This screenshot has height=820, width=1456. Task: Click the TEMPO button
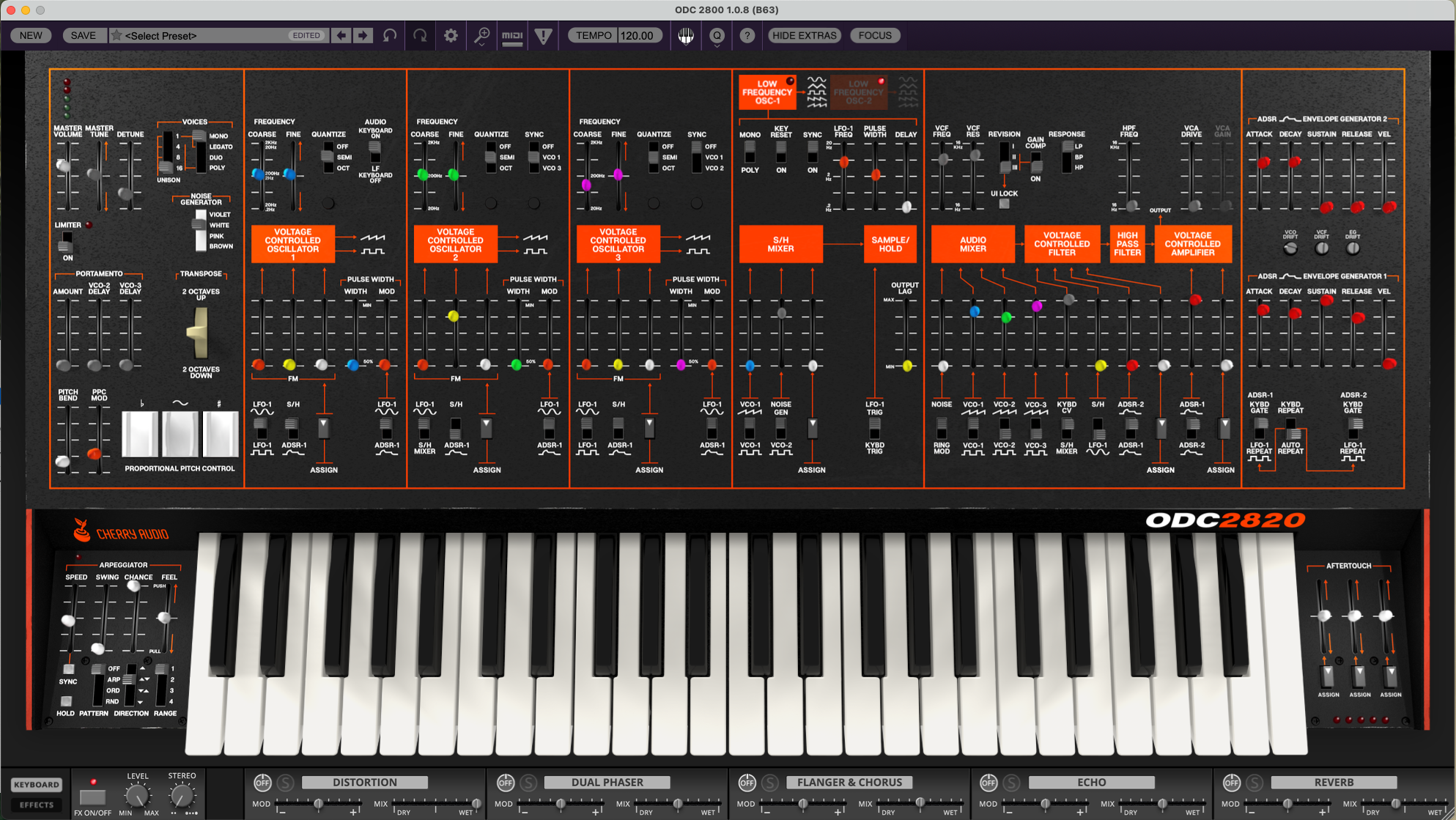[593, 35]
